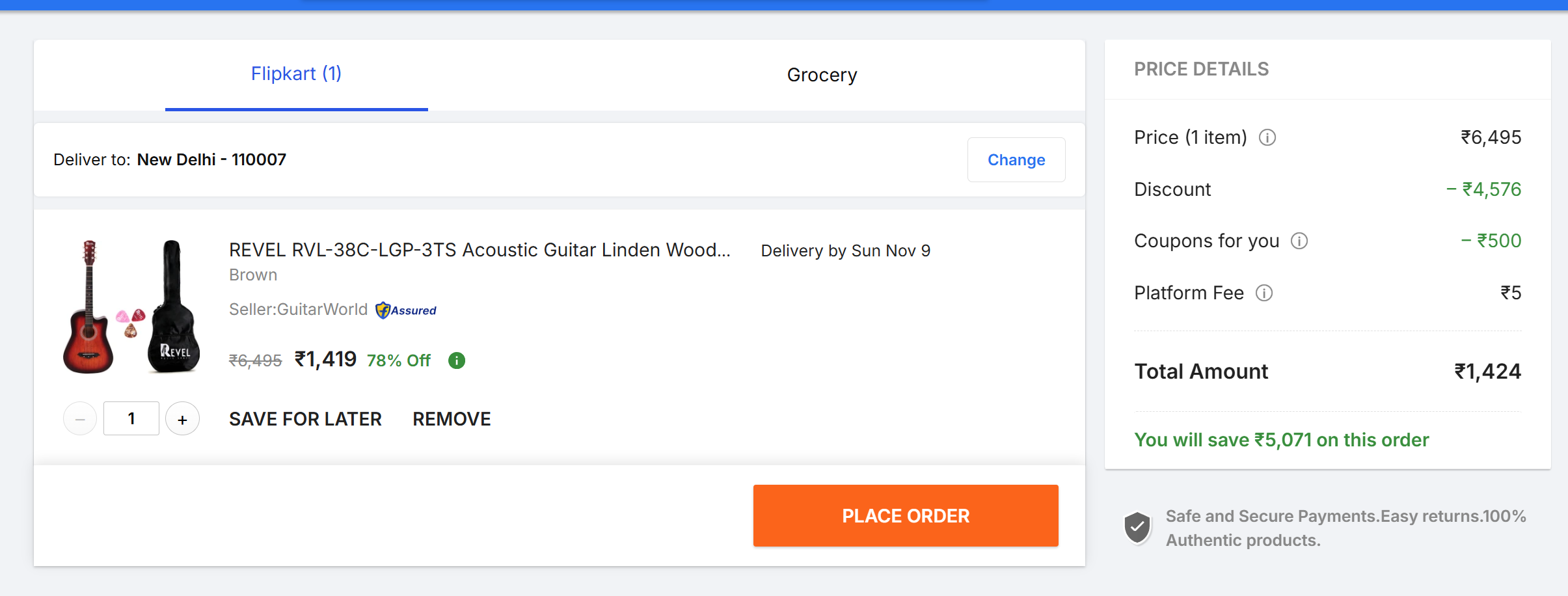
Task: Remove the guitar from the cart
Action: pyautogui.click(x=452, y=419)
